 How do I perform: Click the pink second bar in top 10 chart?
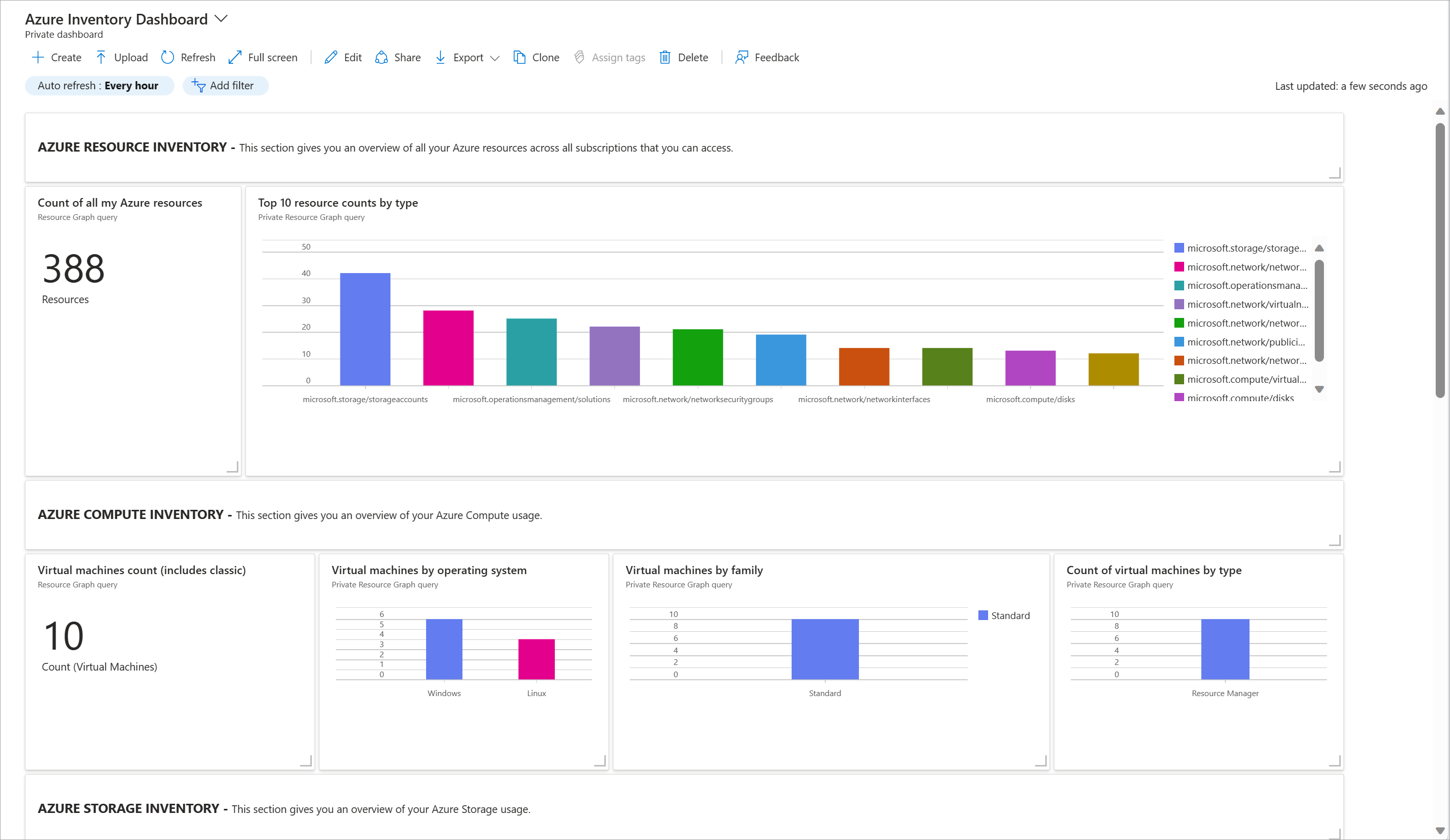coord(448,348)
